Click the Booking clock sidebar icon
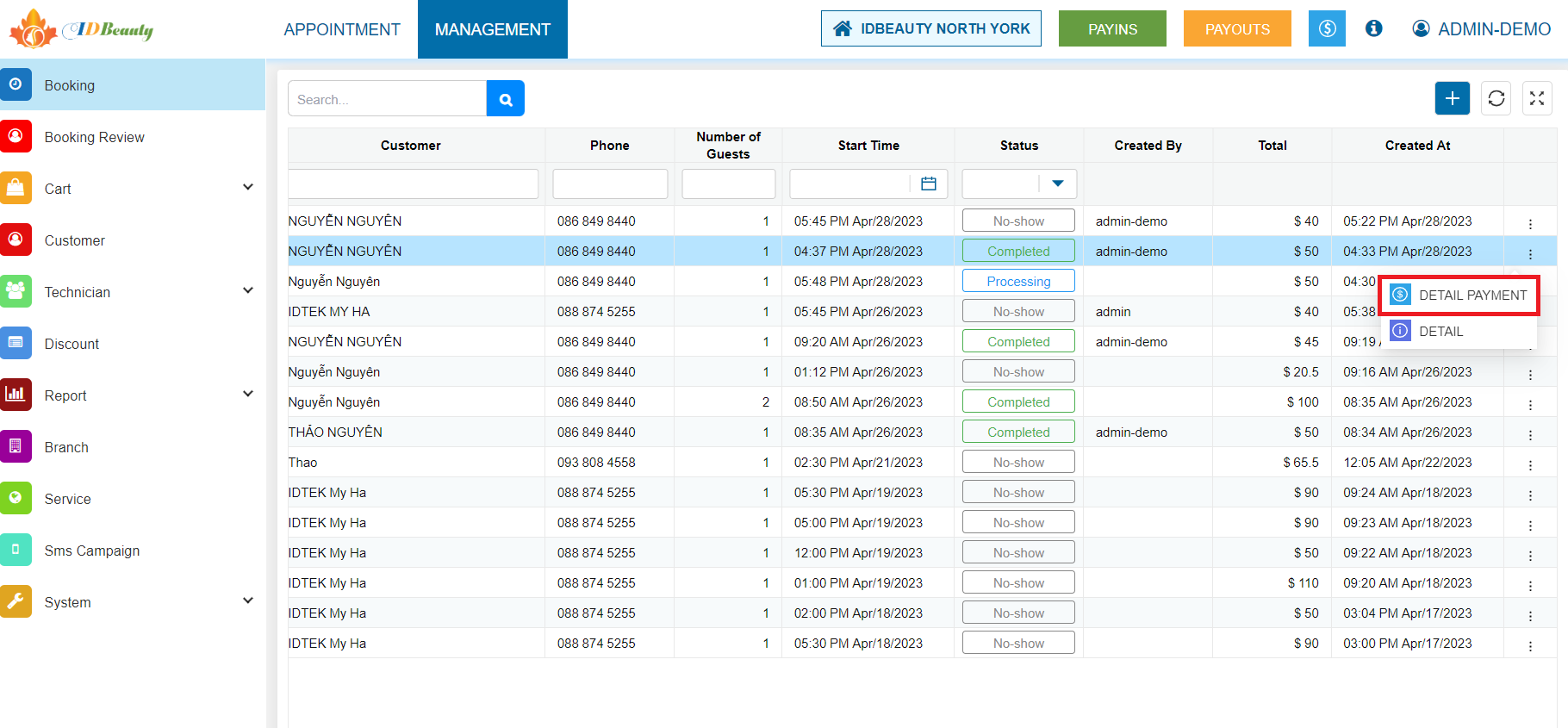Screen dimensions: 1568x728 16,84
